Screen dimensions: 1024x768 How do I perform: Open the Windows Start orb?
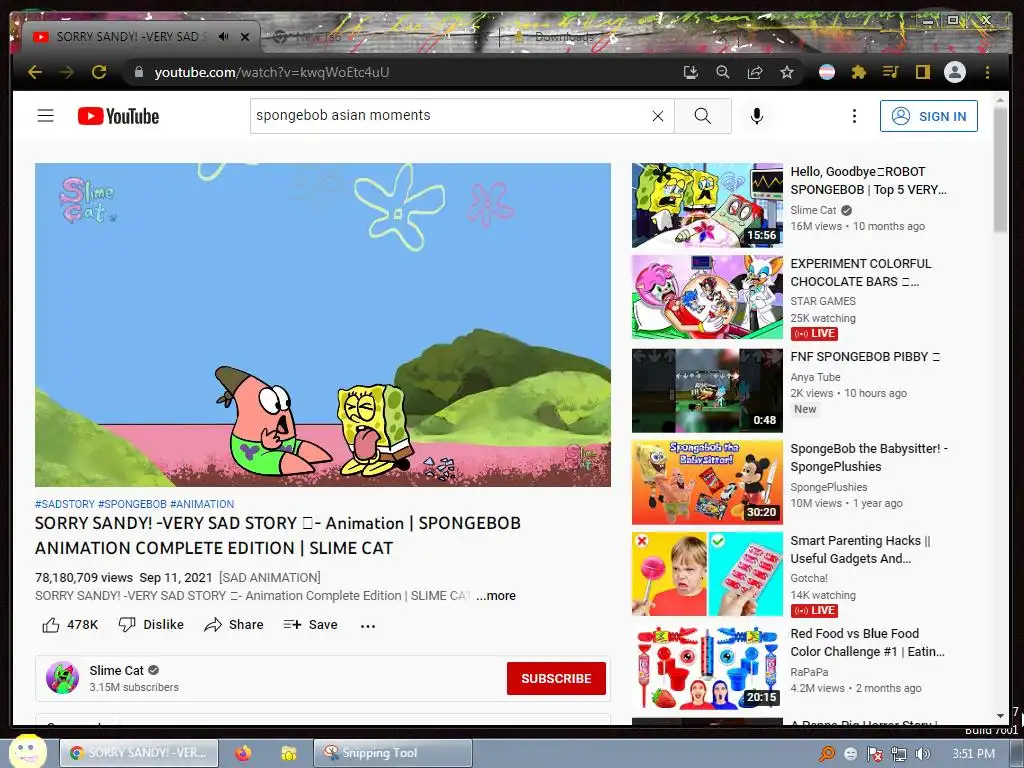pos(27,751)
